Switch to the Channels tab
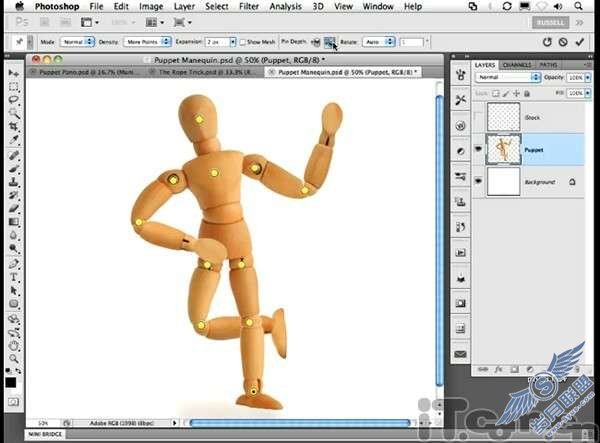Viewport: 600px width, 443px height. coord(517,65)
